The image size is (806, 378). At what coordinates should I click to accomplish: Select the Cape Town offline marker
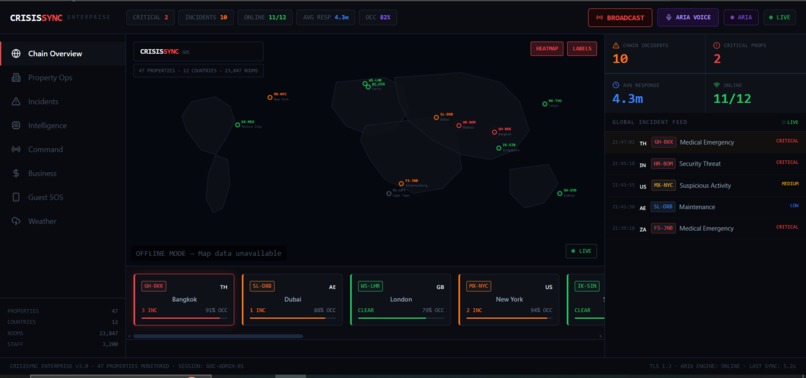[x=389, y=193]
